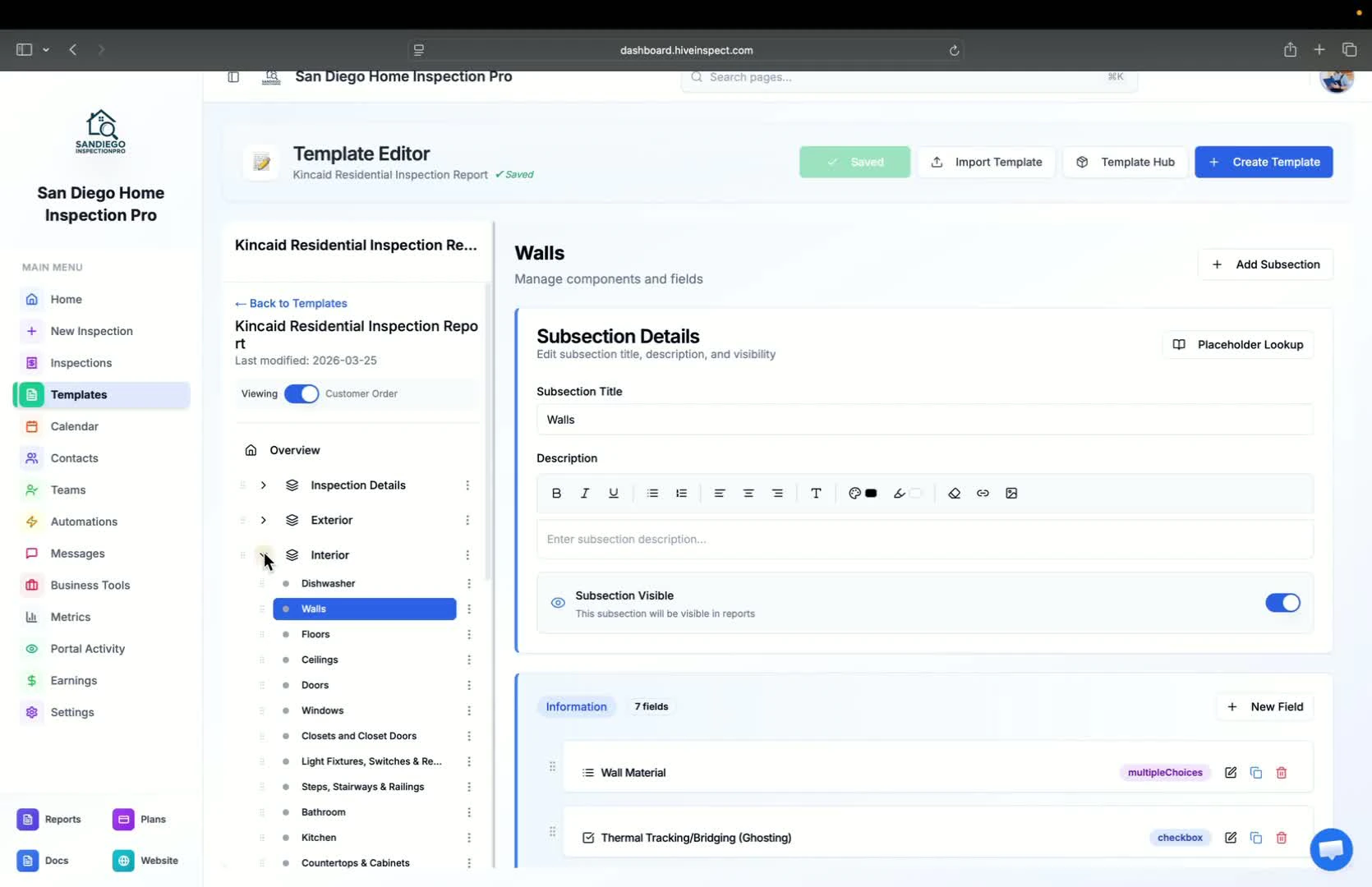This screenshot has height=887, width=1372.
Task: Click the subsection description text area
Action: (925, 540)
